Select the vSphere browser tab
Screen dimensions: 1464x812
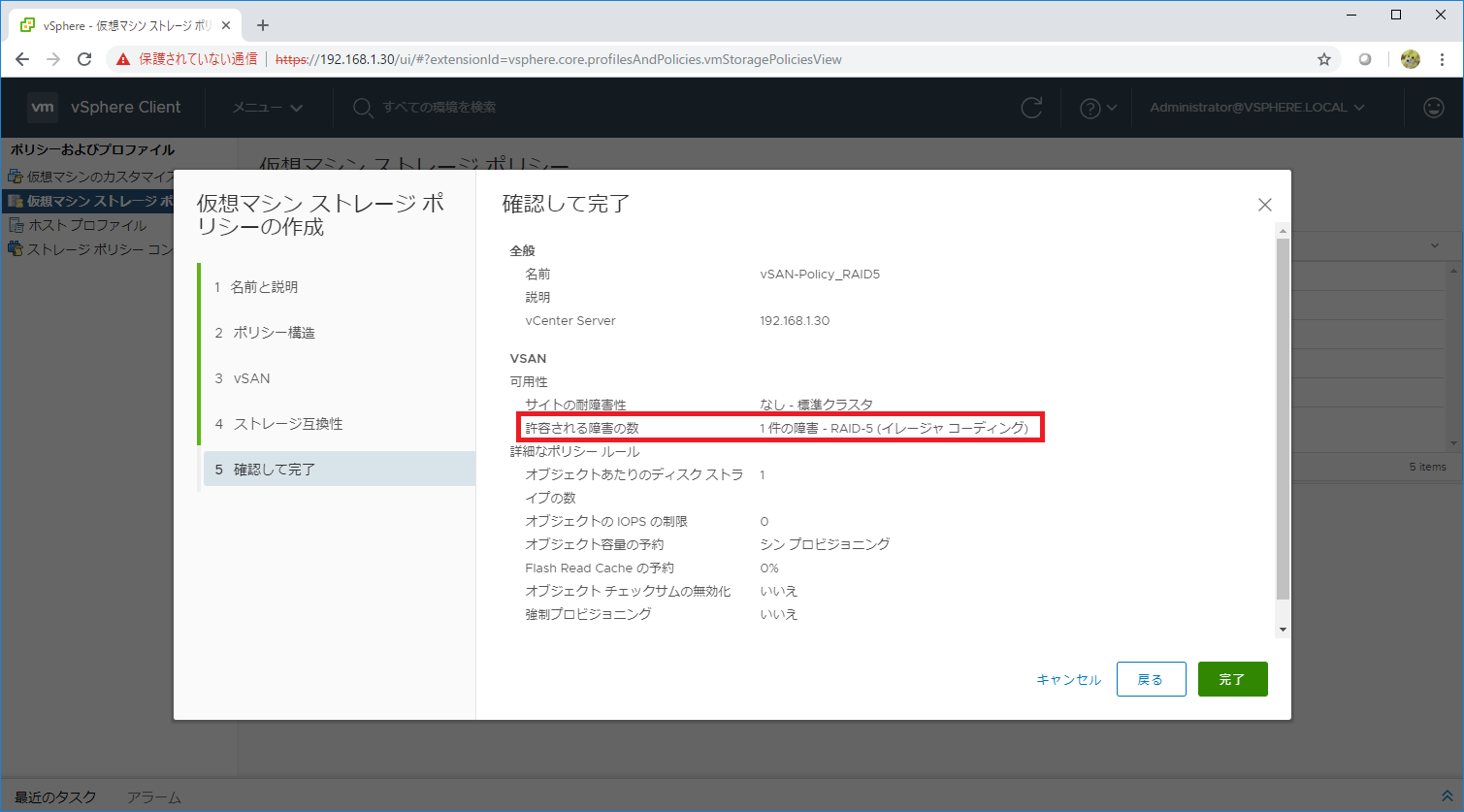coord(126,25)
